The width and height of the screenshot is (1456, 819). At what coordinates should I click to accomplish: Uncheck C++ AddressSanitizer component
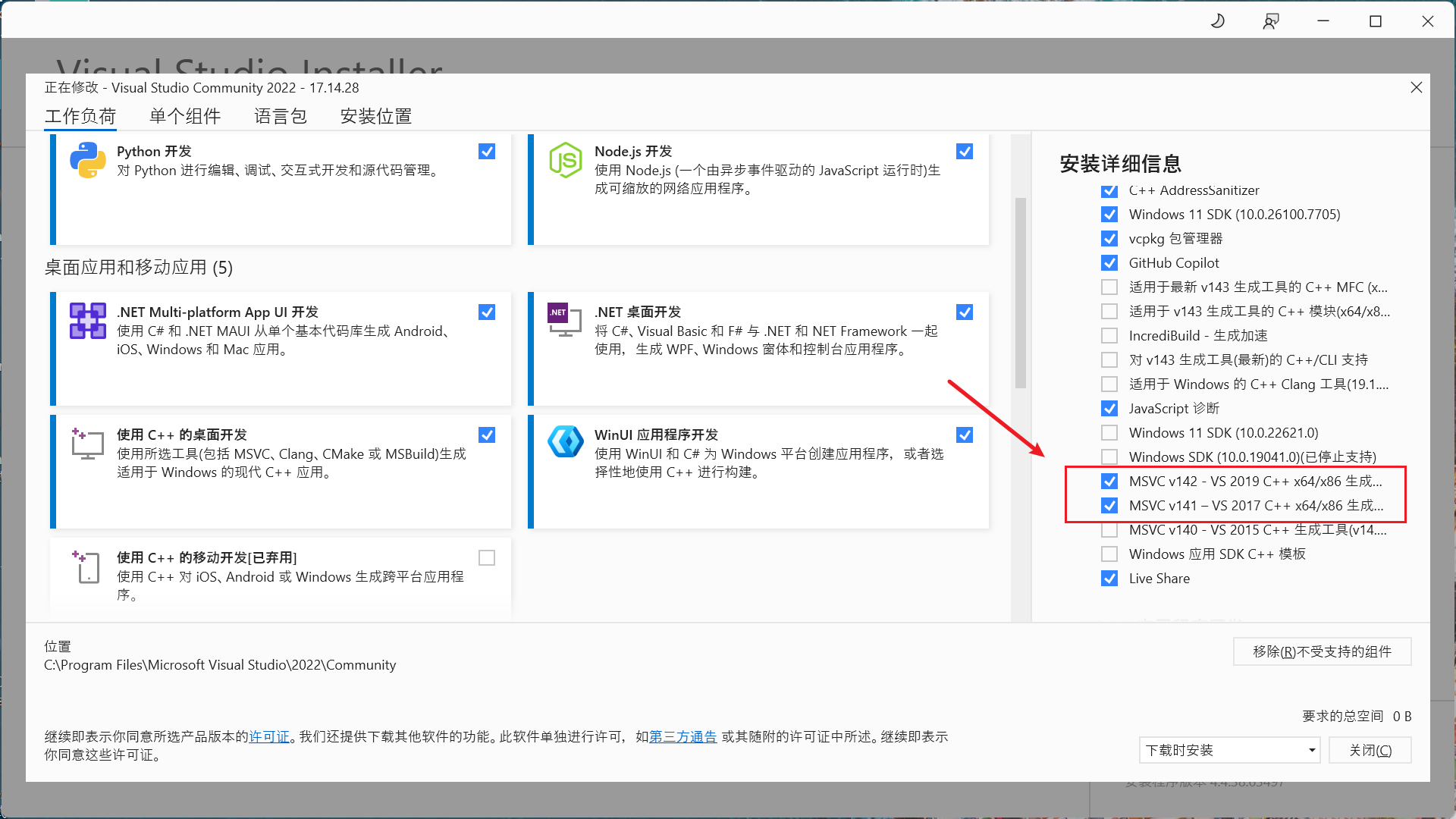point(1109,190)
